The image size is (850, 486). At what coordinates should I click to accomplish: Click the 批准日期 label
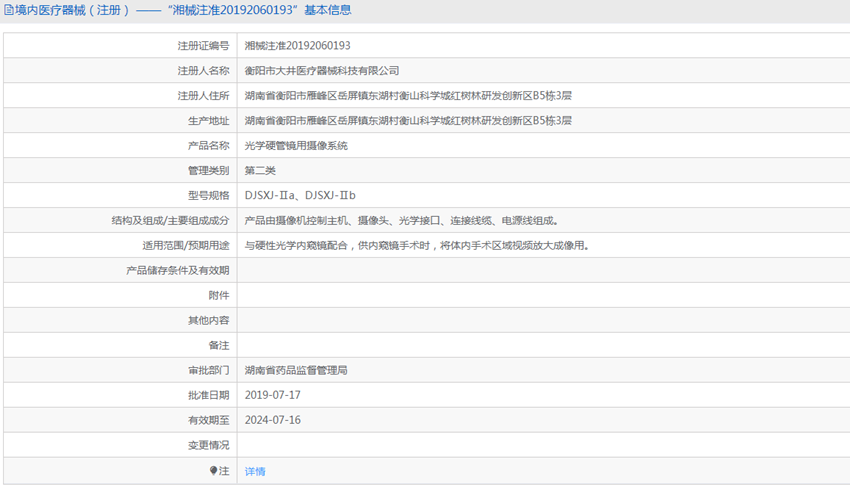(208, 395)
